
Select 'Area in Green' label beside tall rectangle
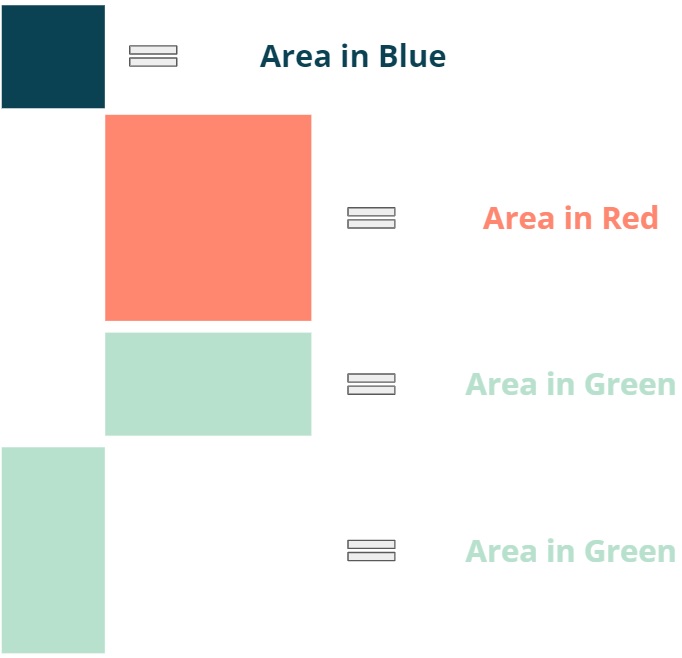tap(570, 551)
